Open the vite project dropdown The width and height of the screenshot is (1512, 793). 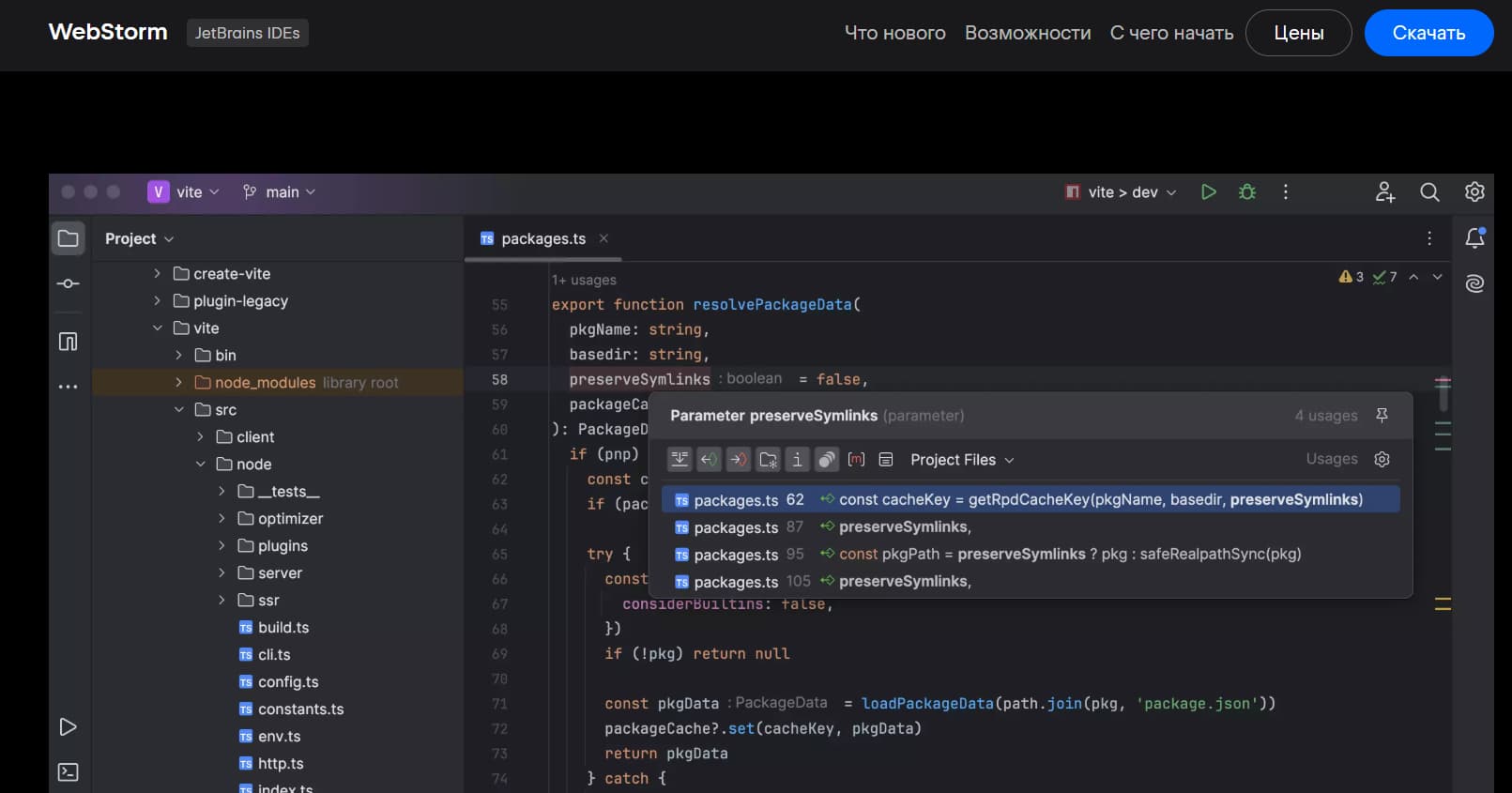(x=198, y=191)
